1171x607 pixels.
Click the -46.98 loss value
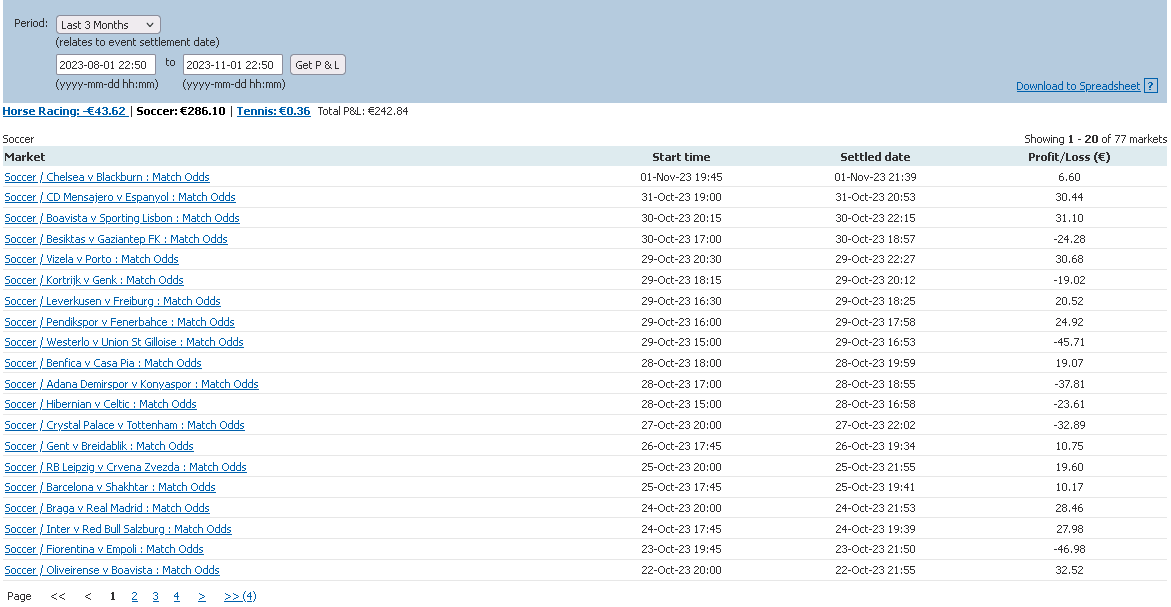pyautogui.click(x=1069, y=549)
